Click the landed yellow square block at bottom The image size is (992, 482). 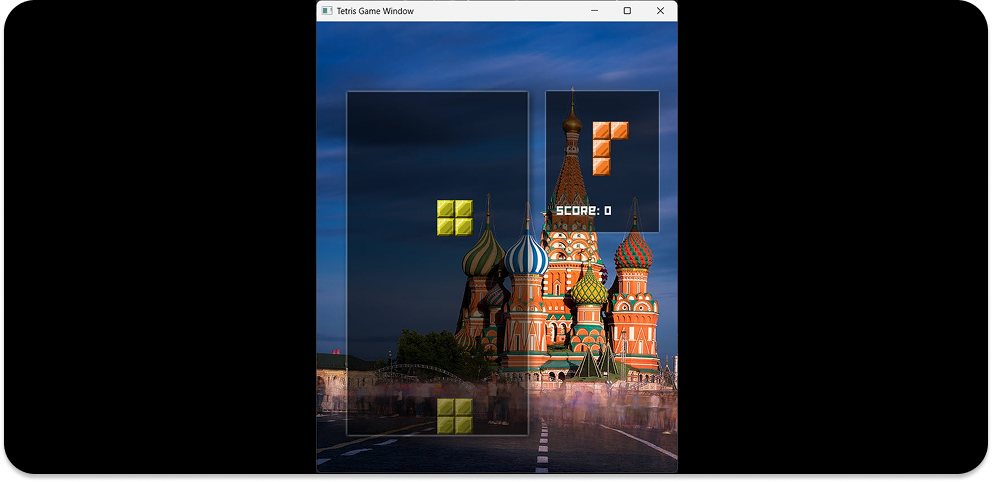[x=455, y=416]
